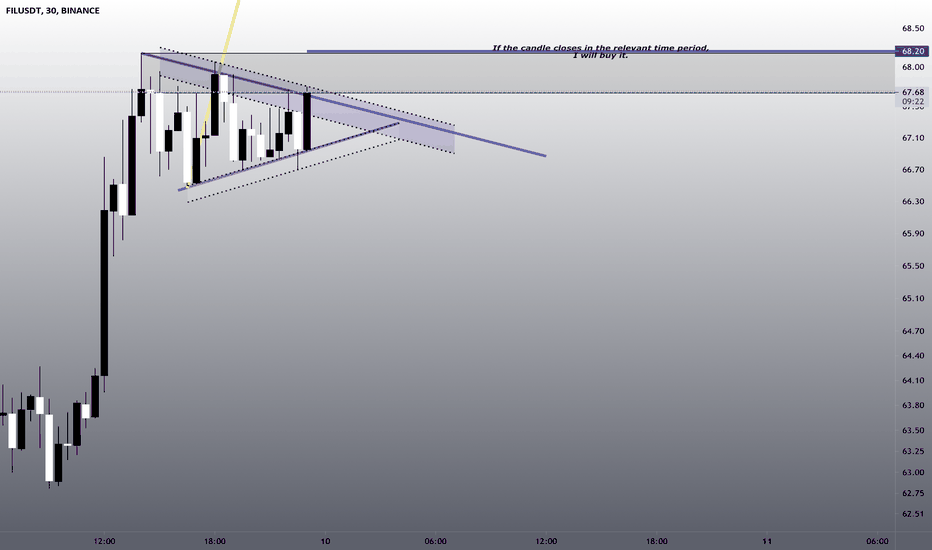Click the 63.50 price axis label

coord(912,430)
